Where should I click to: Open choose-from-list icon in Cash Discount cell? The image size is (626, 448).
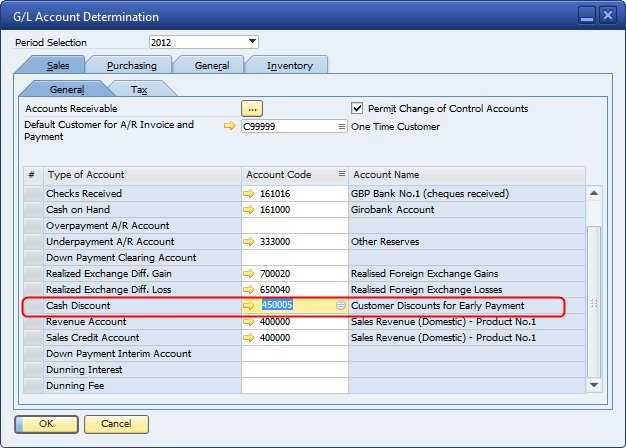pos(341,305)
